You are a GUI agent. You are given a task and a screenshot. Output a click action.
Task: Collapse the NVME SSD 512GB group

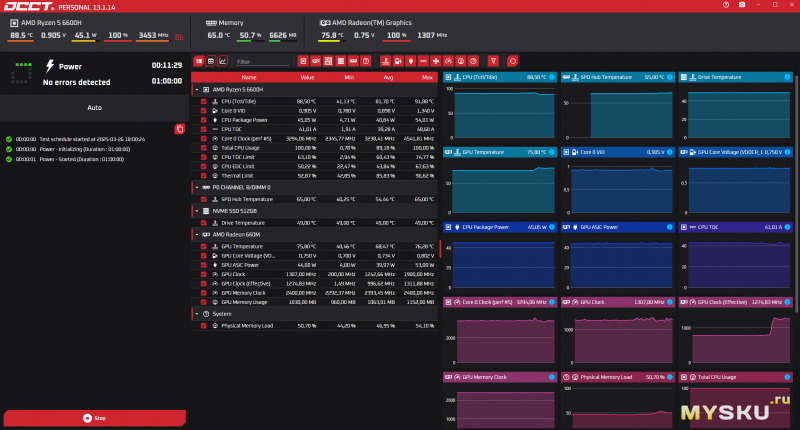click(197, 211)
